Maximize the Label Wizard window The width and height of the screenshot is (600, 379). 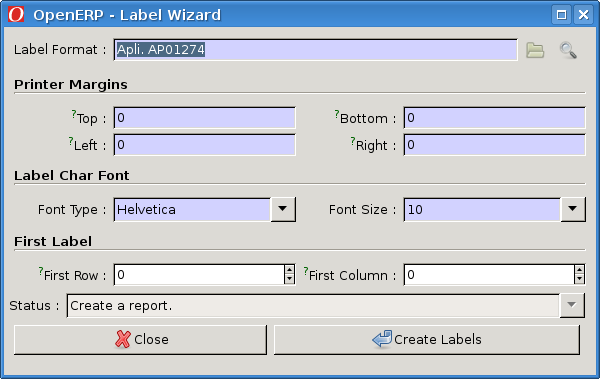pyautogui.click(x=561, y=15)
